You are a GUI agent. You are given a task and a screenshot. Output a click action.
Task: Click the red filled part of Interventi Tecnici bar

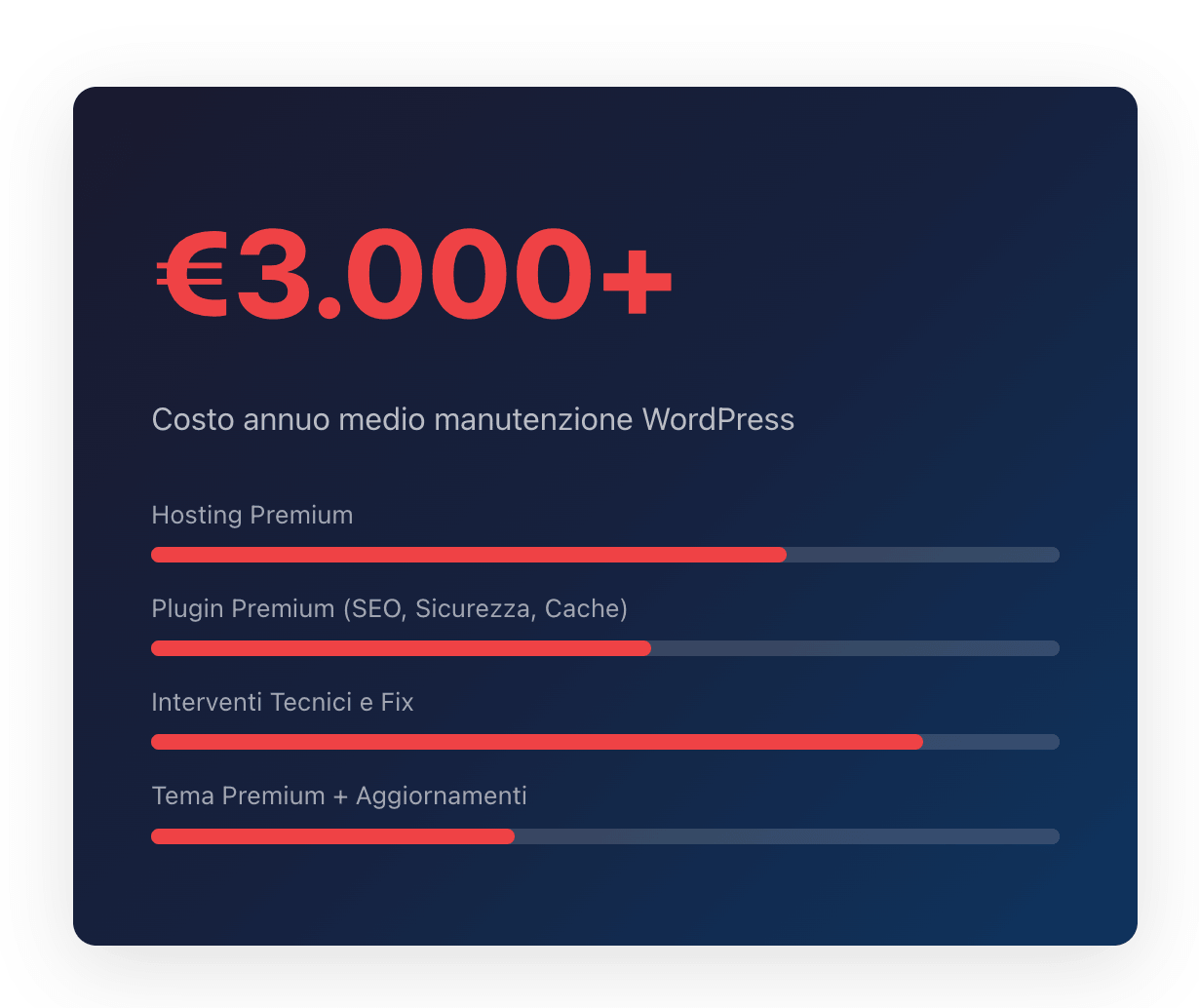pyautogui.click(x=536, y=742)
